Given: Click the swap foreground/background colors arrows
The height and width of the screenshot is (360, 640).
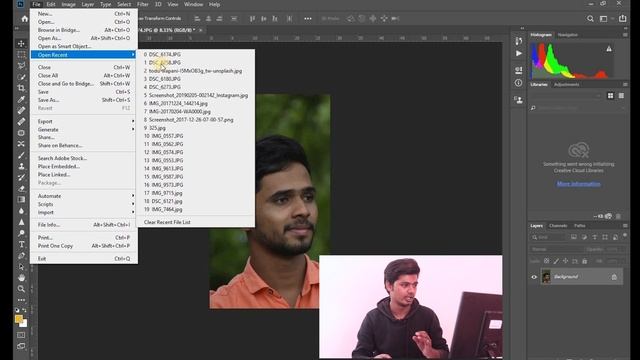Looking at the screenshot, I should 24,311.
